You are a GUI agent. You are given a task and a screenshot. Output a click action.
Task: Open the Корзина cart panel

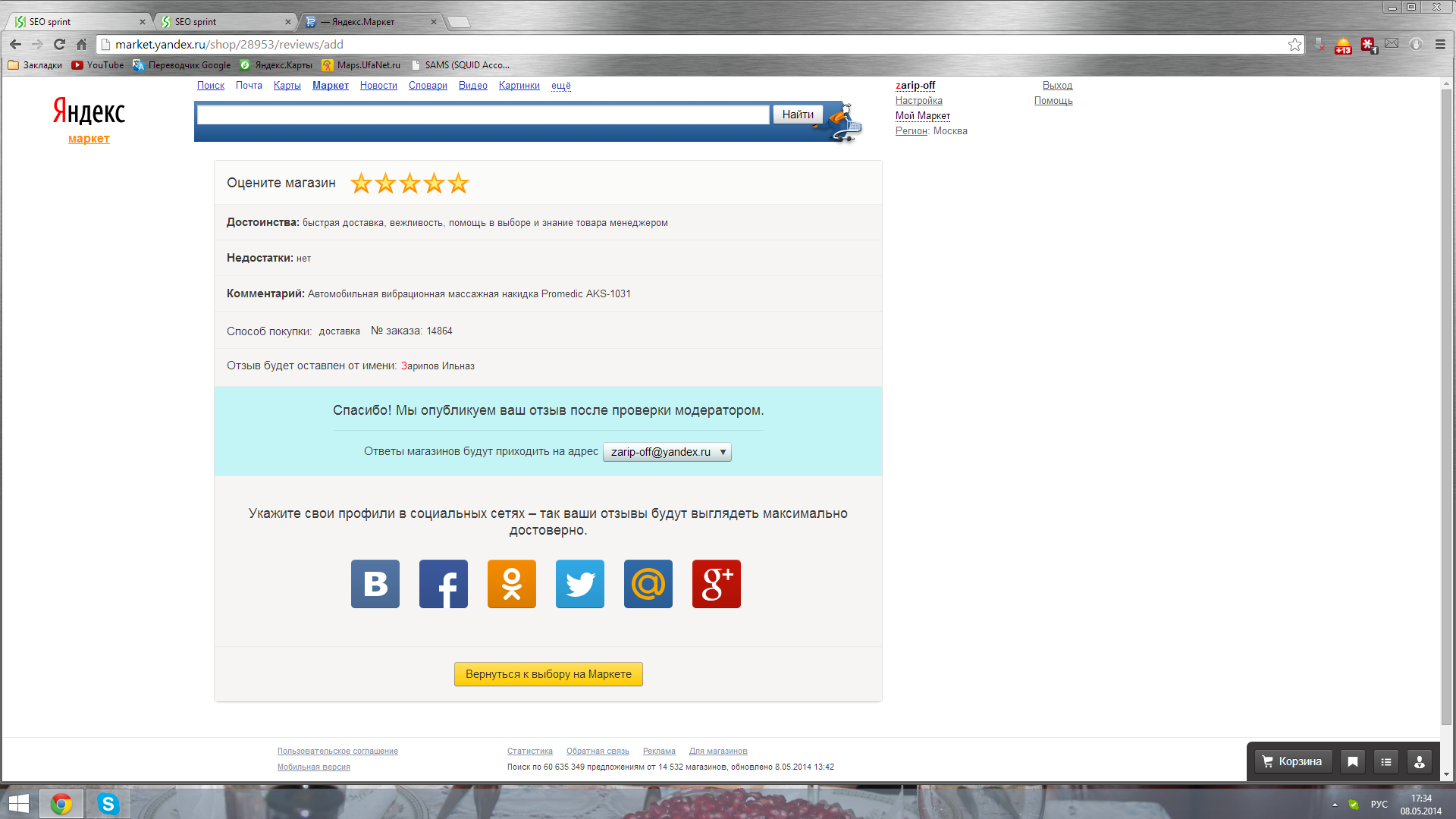(x=1292, y=761)
